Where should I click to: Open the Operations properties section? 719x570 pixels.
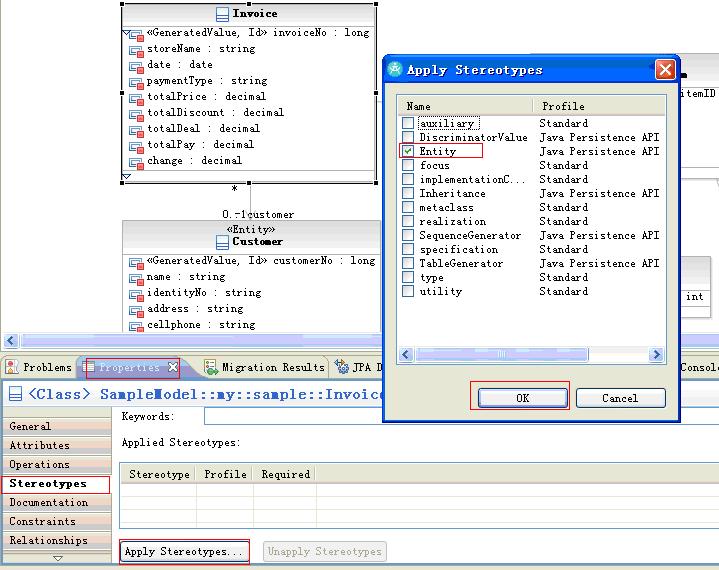pos(56,465)
